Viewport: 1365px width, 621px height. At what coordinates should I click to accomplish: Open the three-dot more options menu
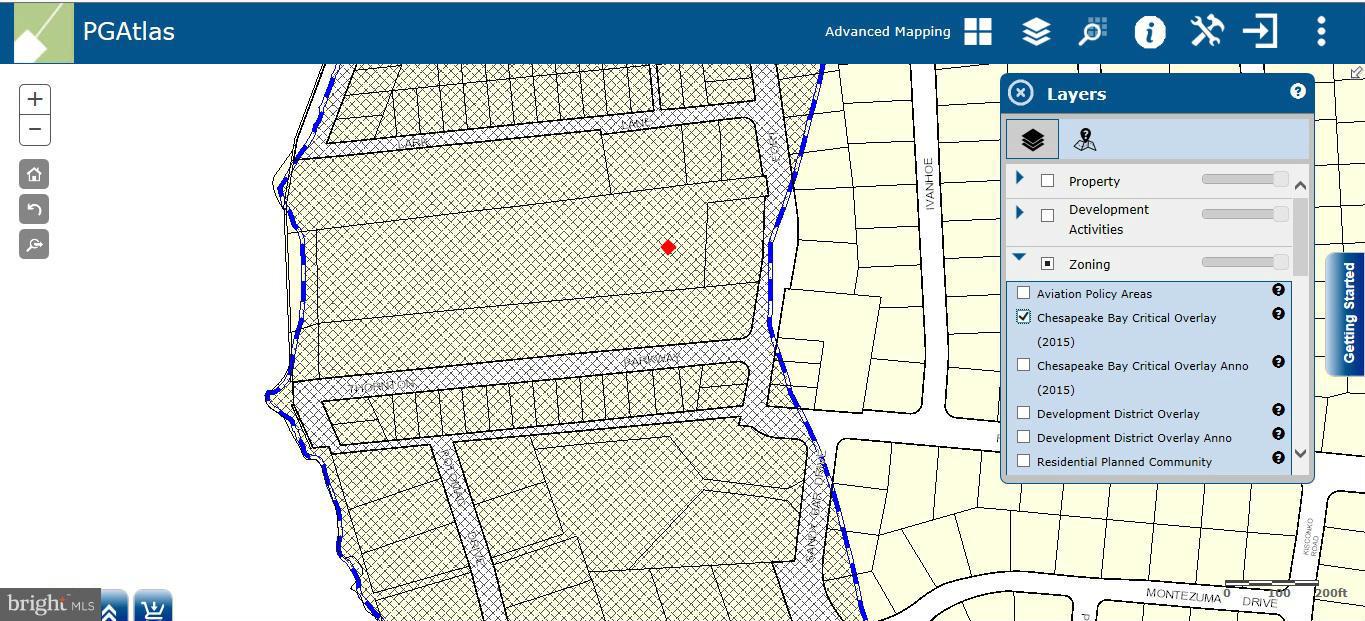pos(1321,32)
